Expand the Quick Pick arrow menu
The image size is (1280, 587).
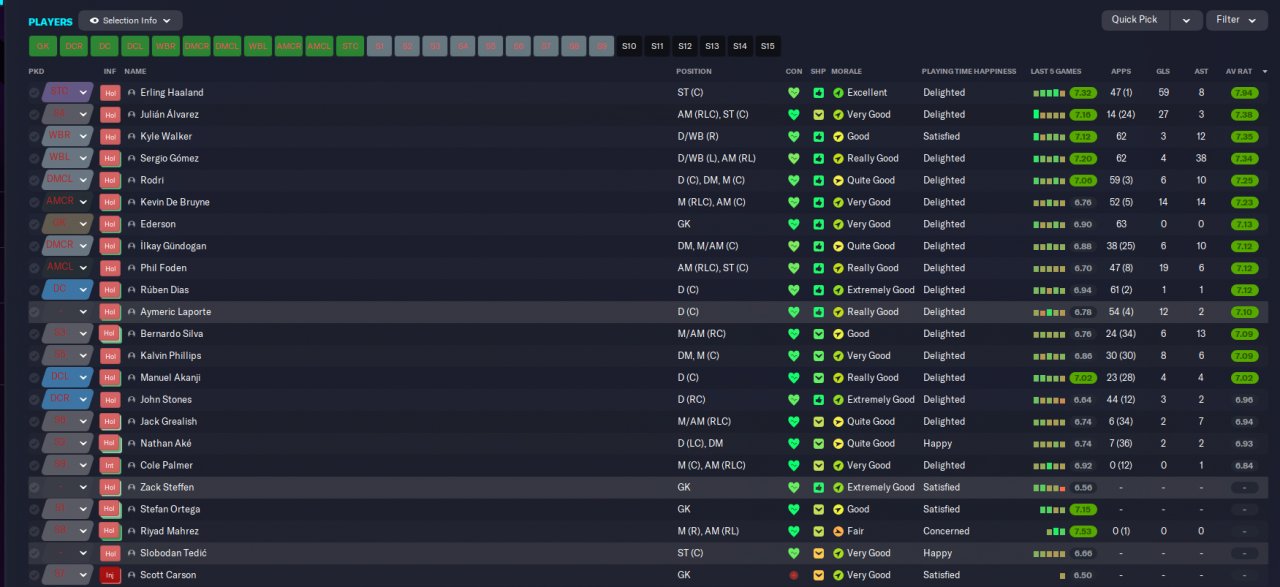pyautogui.click(x=1186, y=20)
